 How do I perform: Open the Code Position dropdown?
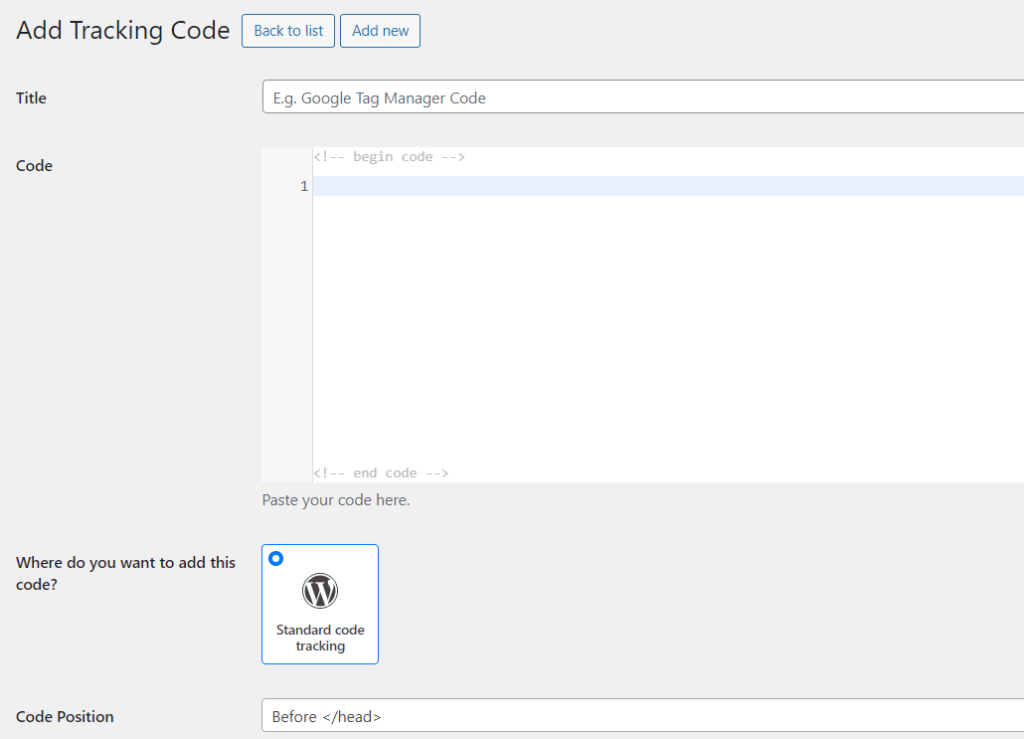[x=643, y=716]
